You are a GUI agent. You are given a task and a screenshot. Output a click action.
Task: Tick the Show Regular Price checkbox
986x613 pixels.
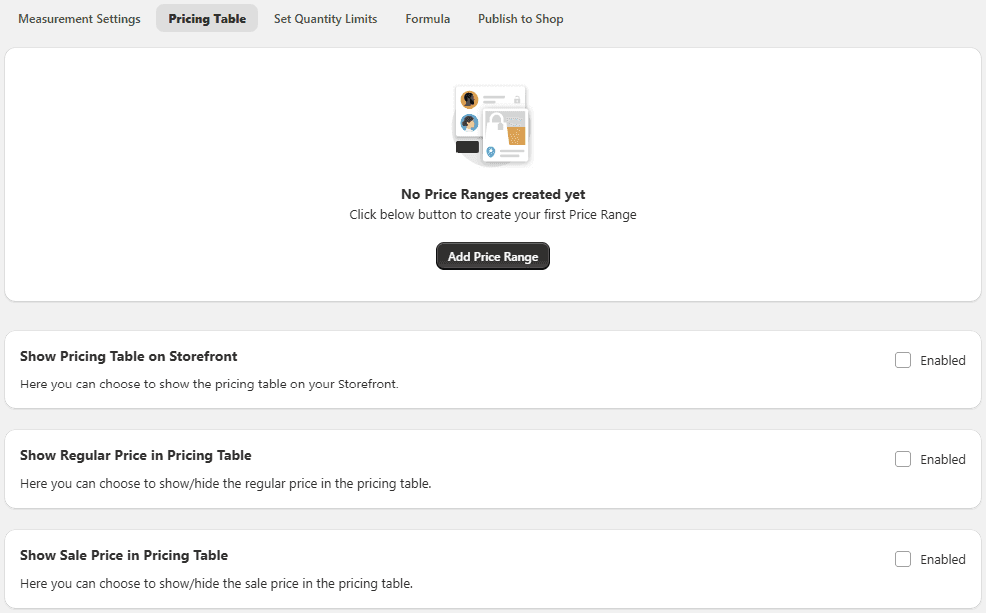[903, 460]
